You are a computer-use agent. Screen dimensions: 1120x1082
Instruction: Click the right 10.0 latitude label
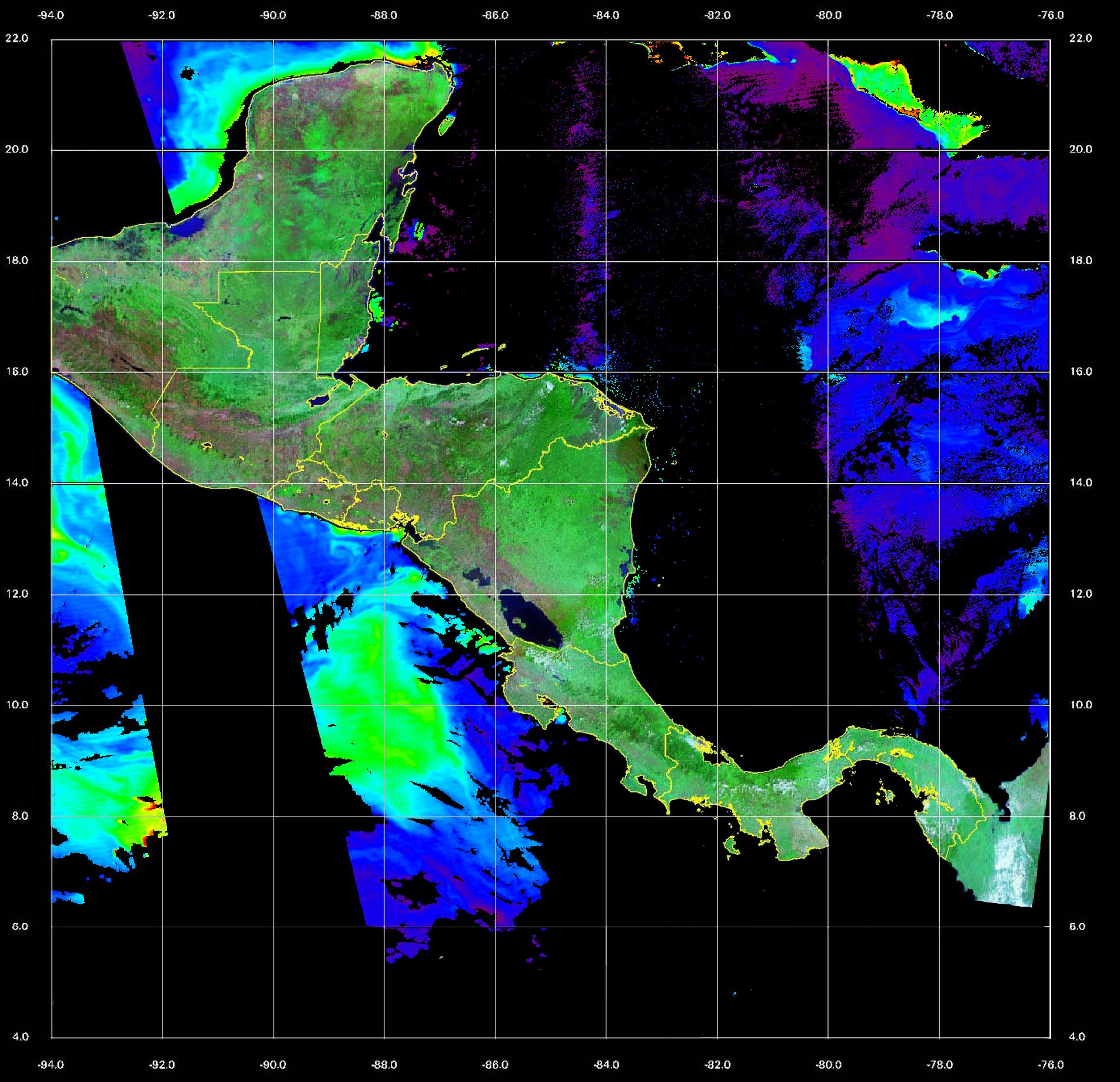[1080, 705]
